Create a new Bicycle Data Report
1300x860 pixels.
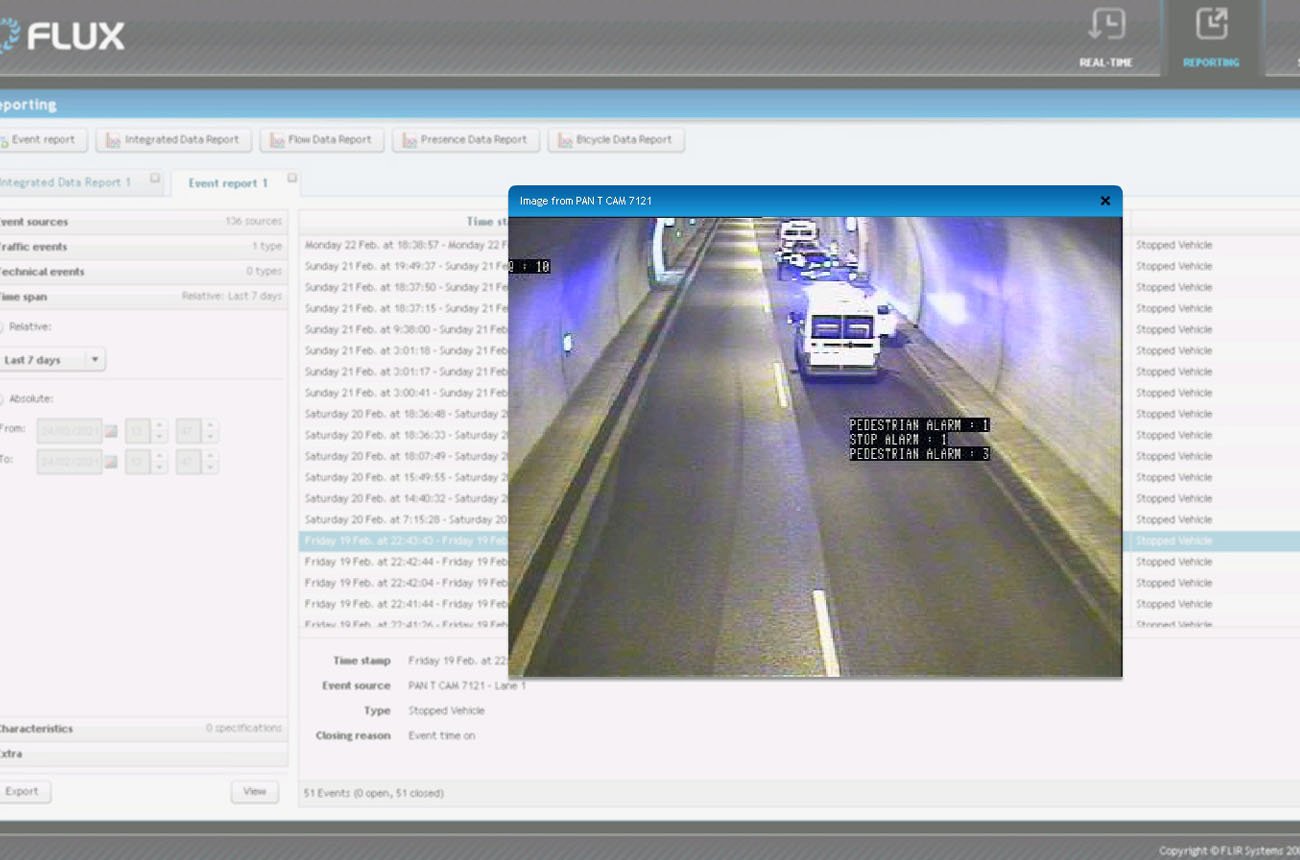click(615, 140)
